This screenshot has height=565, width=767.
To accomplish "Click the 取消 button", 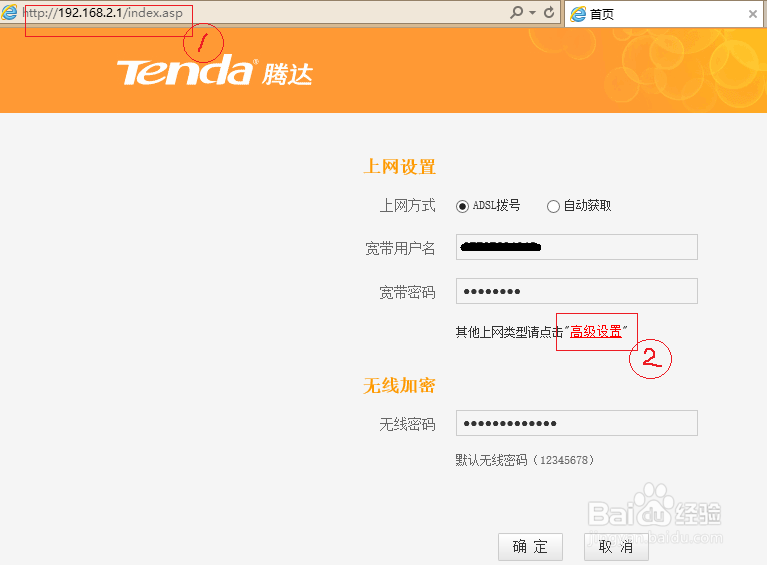I will [616, 547].
